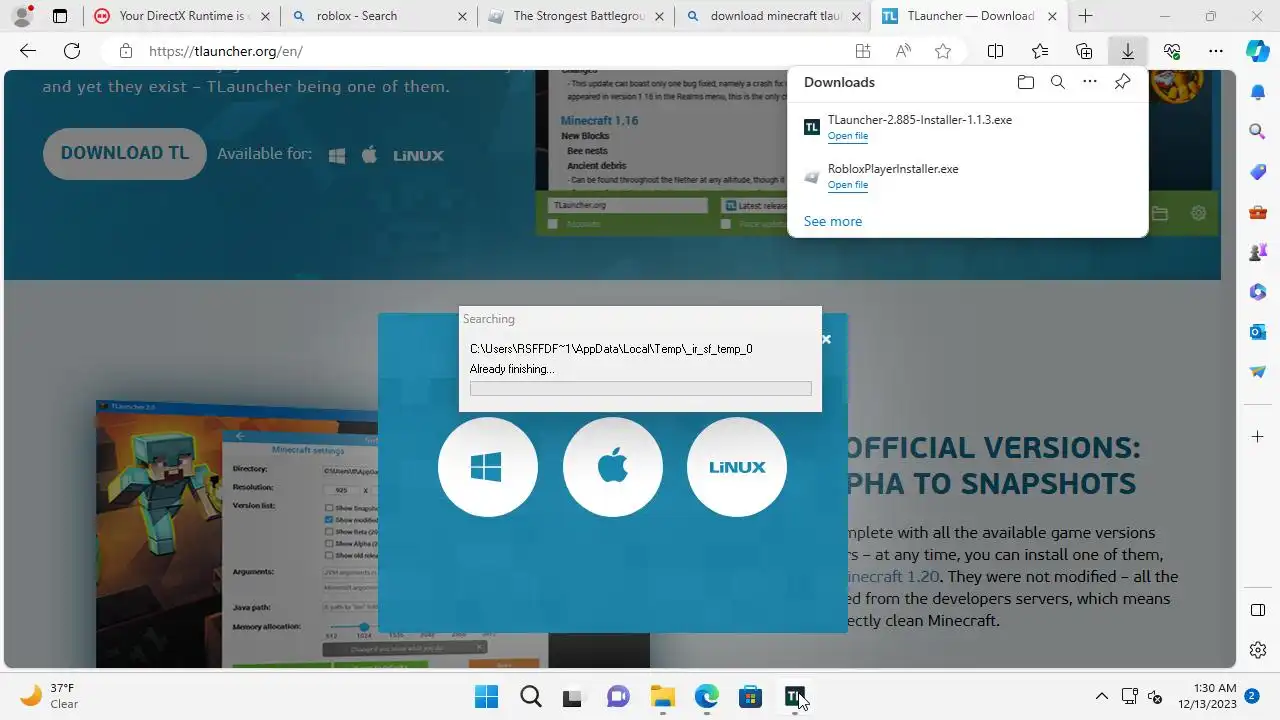Refresh the current page
Image resolution: width=1280 pixels, height=720 pixels.
coord(72,51)
